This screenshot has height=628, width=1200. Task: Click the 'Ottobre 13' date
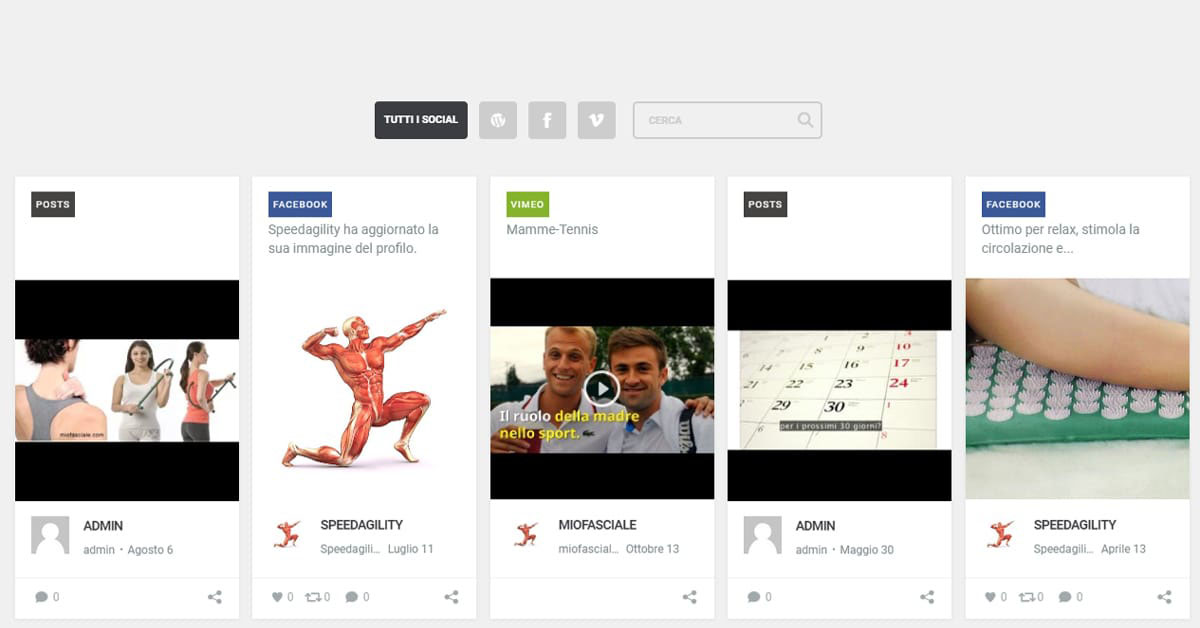pyautogui.click(x=652, y=549)
